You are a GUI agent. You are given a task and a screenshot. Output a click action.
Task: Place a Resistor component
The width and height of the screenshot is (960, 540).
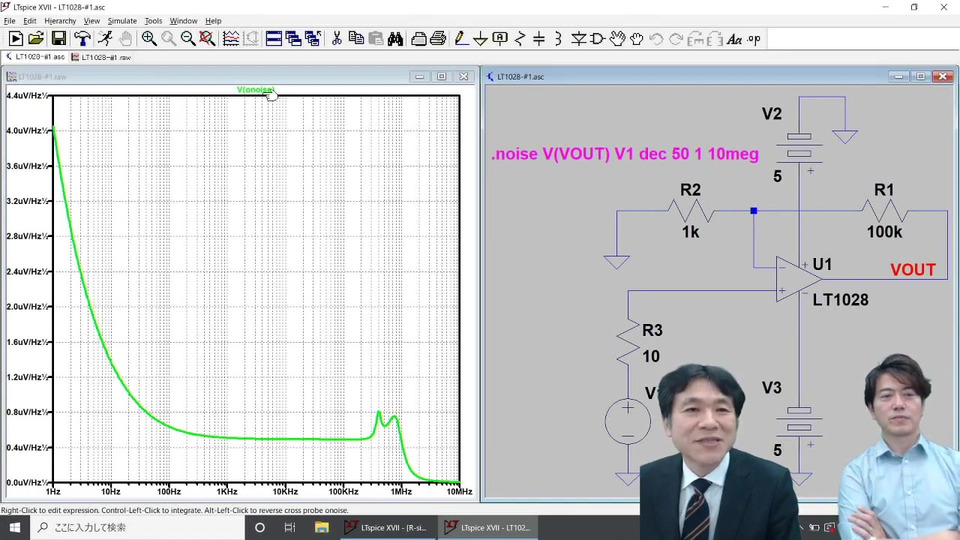(520, 39)
